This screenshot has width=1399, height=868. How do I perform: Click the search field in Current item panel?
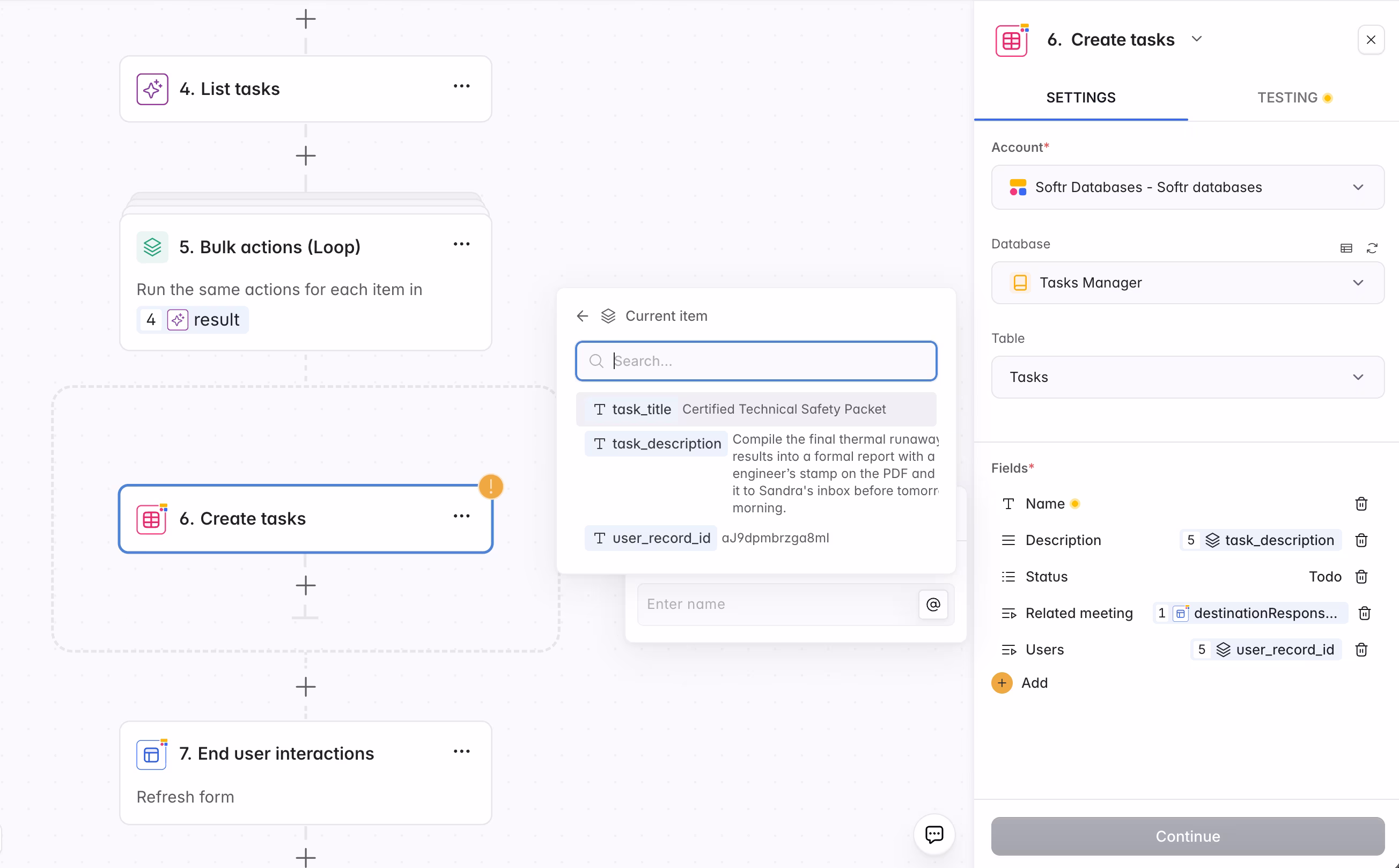tap(755, 361)
